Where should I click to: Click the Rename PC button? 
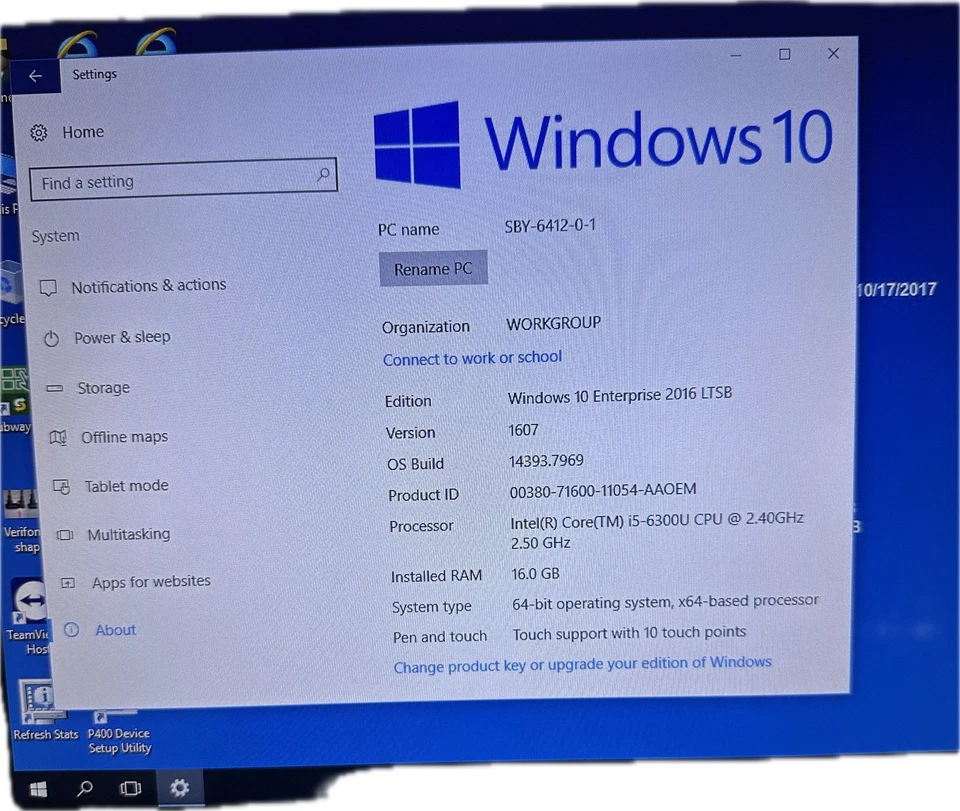point(433,269)
